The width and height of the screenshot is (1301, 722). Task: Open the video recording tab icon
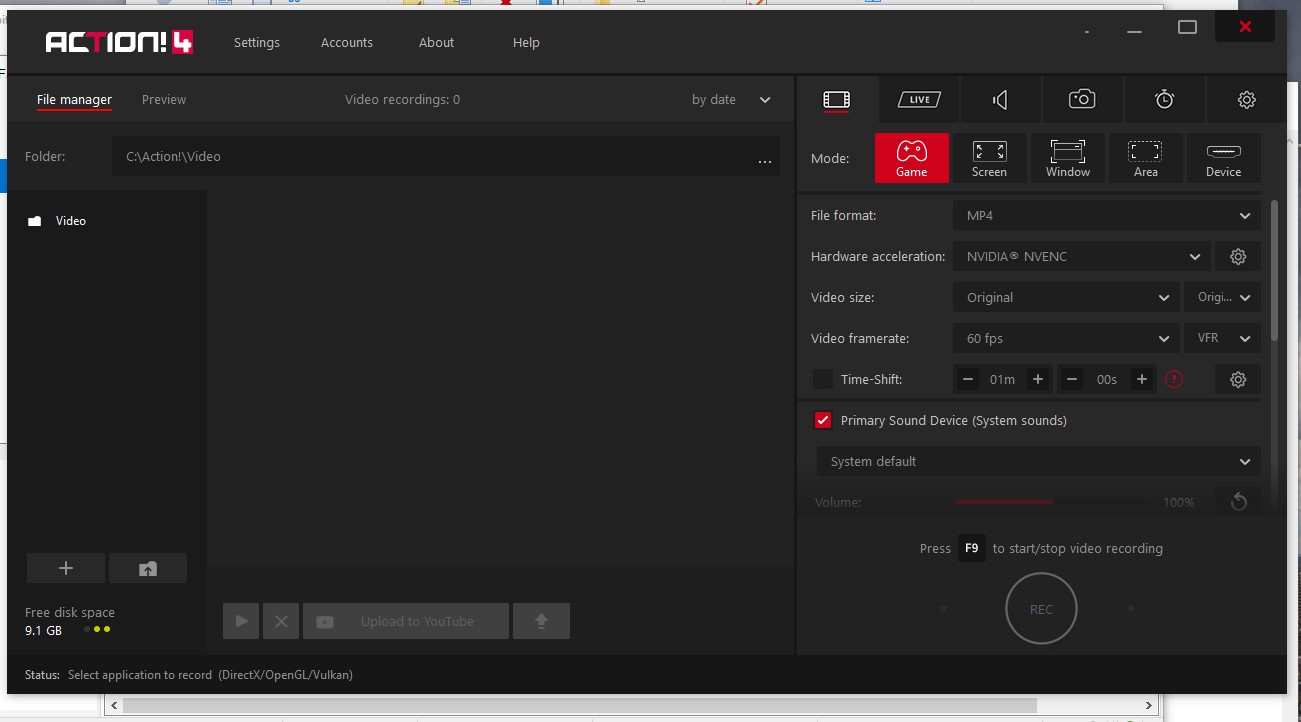837,99
